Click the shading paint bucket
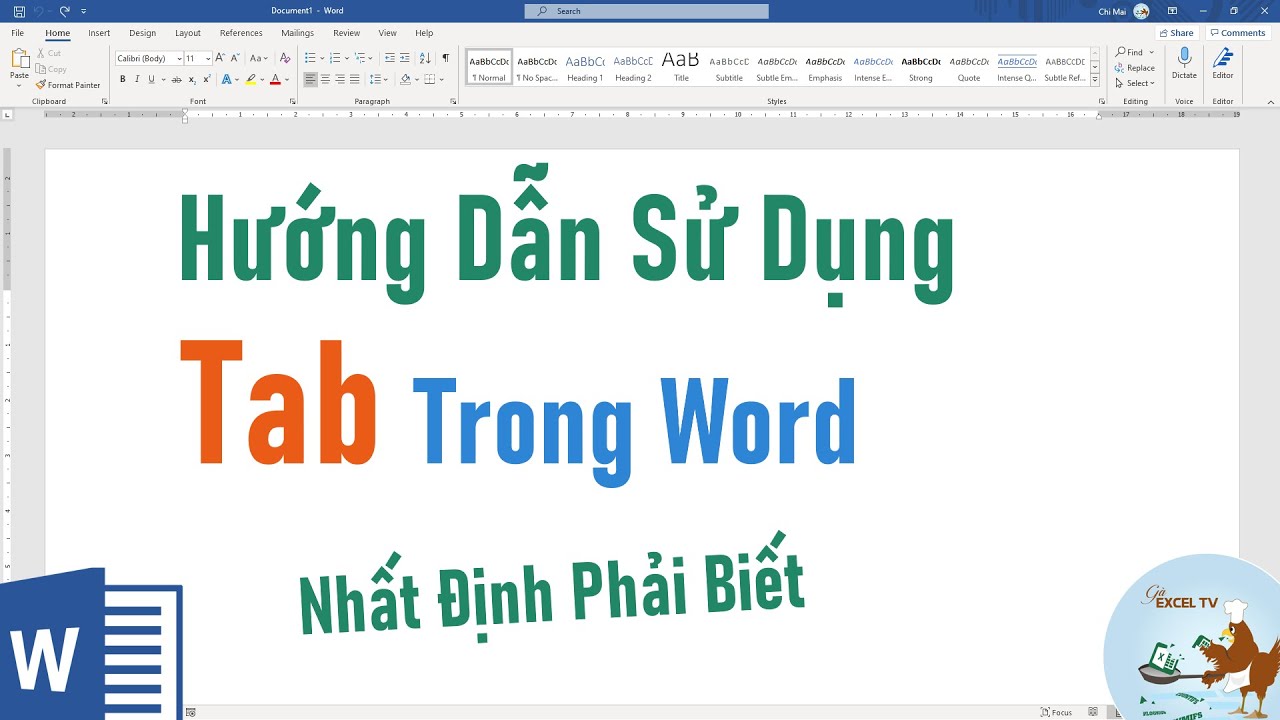The width and height of the screenshot is (1280, 720). pyautogui.click(x=404, y=79)
